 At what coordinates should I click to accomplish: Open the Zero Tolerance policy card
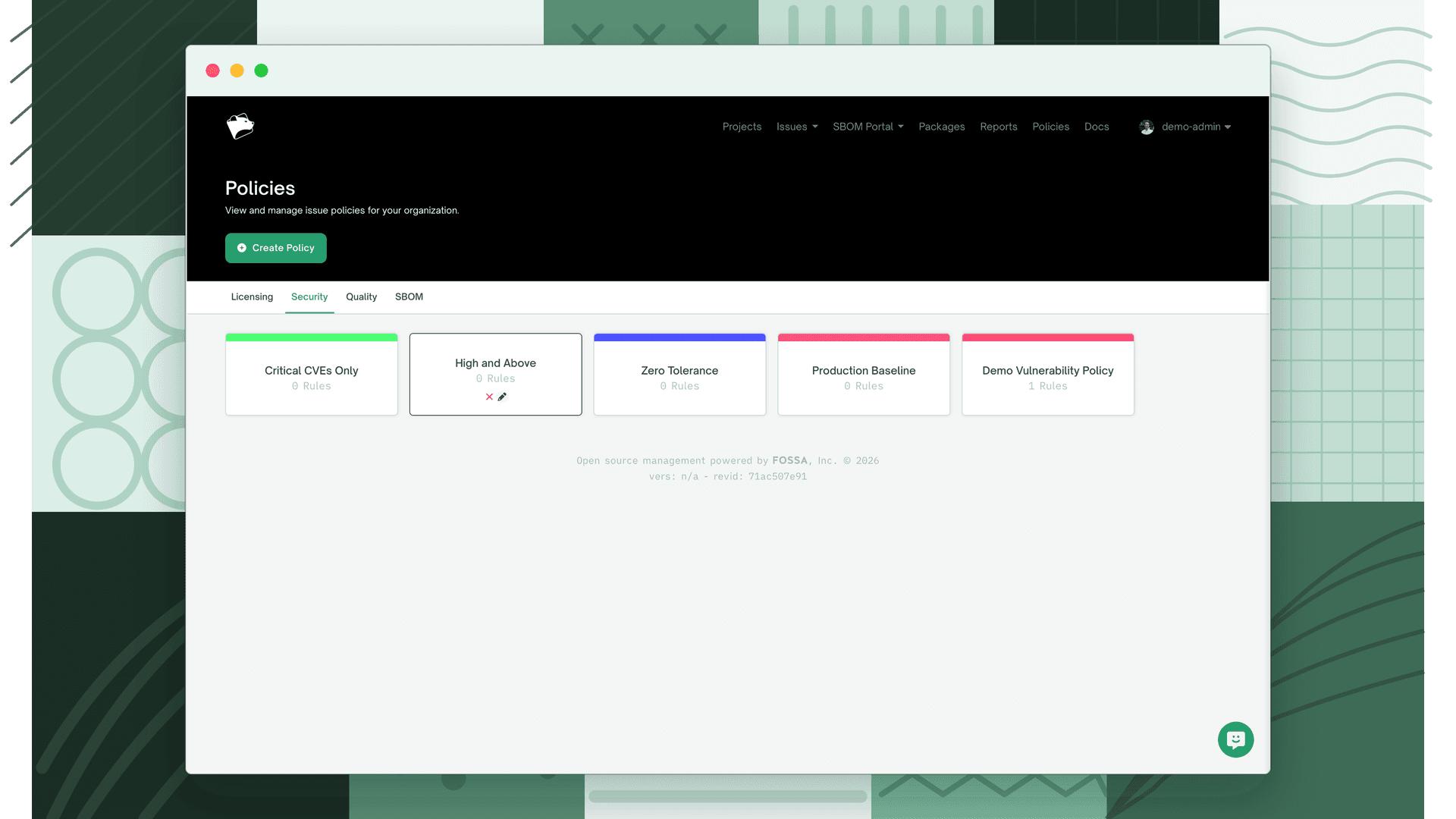679,375
